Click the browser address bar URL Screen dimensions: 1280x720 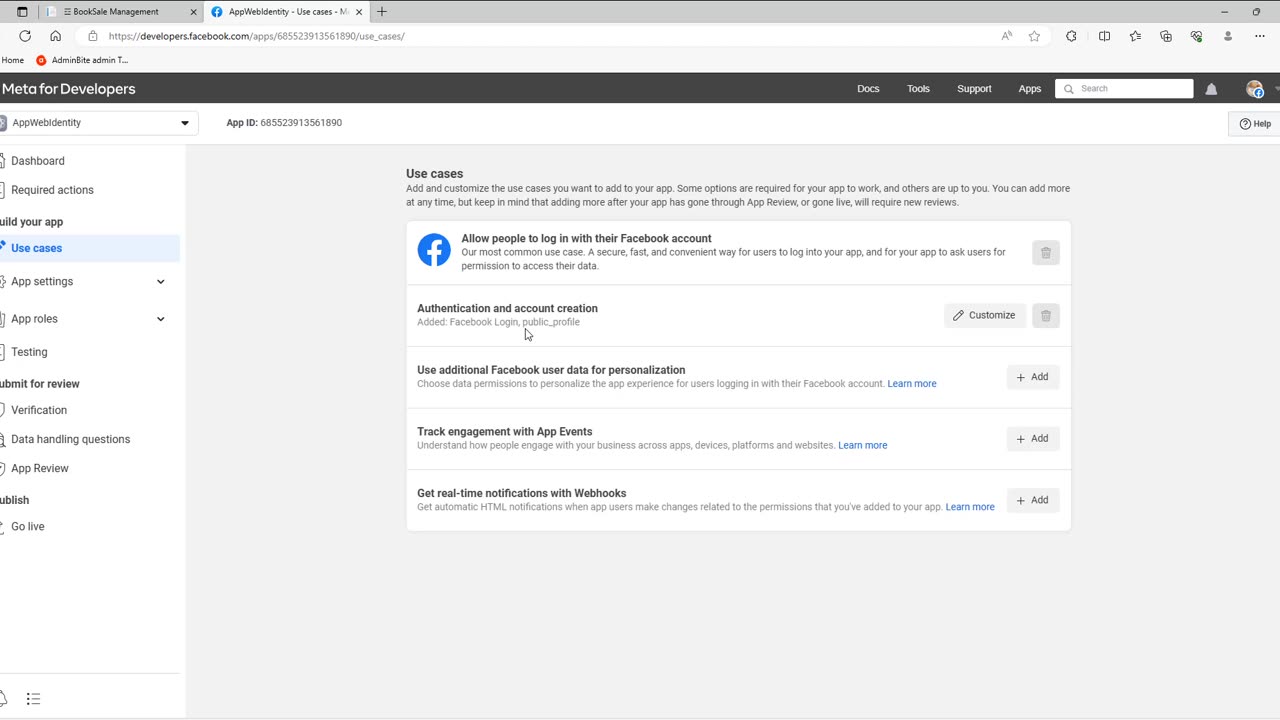pyautogui.click(x=256, y=36)
